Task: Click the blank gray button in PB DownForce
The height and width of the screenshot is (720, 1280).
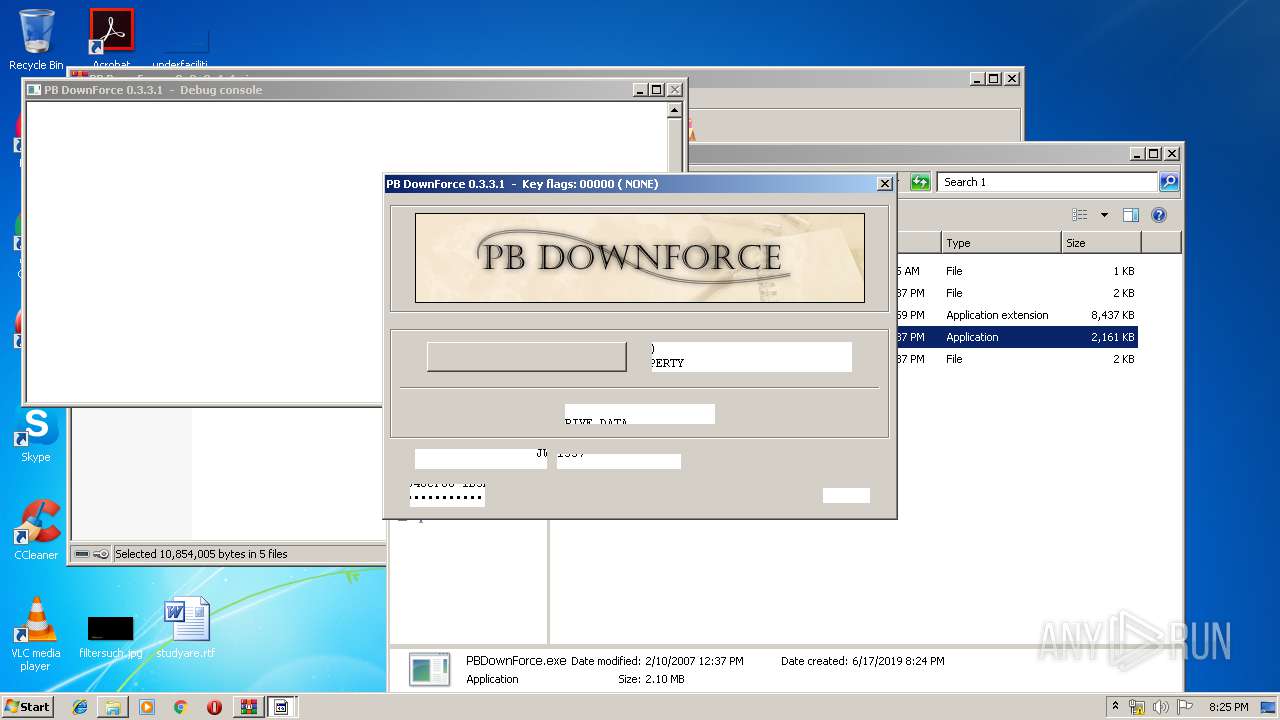Action: (526, 357)
